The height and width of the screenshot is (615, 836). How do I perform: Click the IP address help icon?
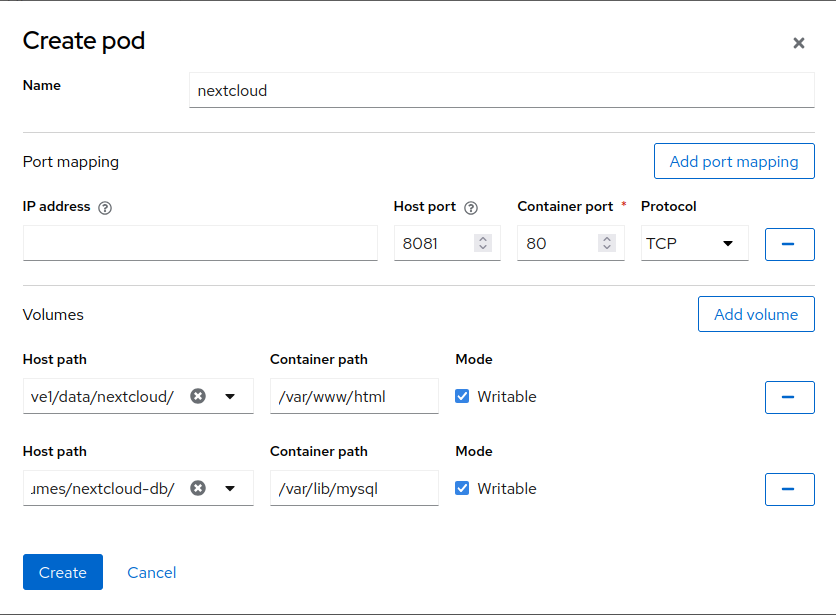tap(105, 208)
